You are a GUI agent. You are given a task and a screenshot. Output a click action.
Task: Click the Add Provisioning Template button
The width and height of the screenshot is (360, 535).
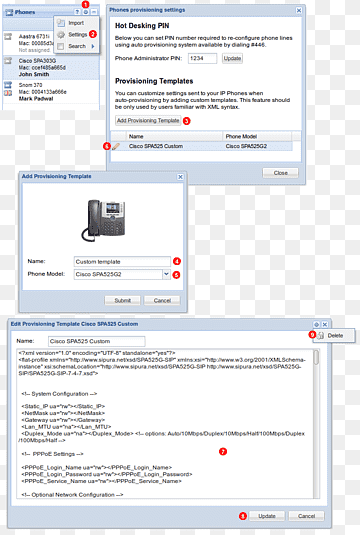[x=148, y=121]
